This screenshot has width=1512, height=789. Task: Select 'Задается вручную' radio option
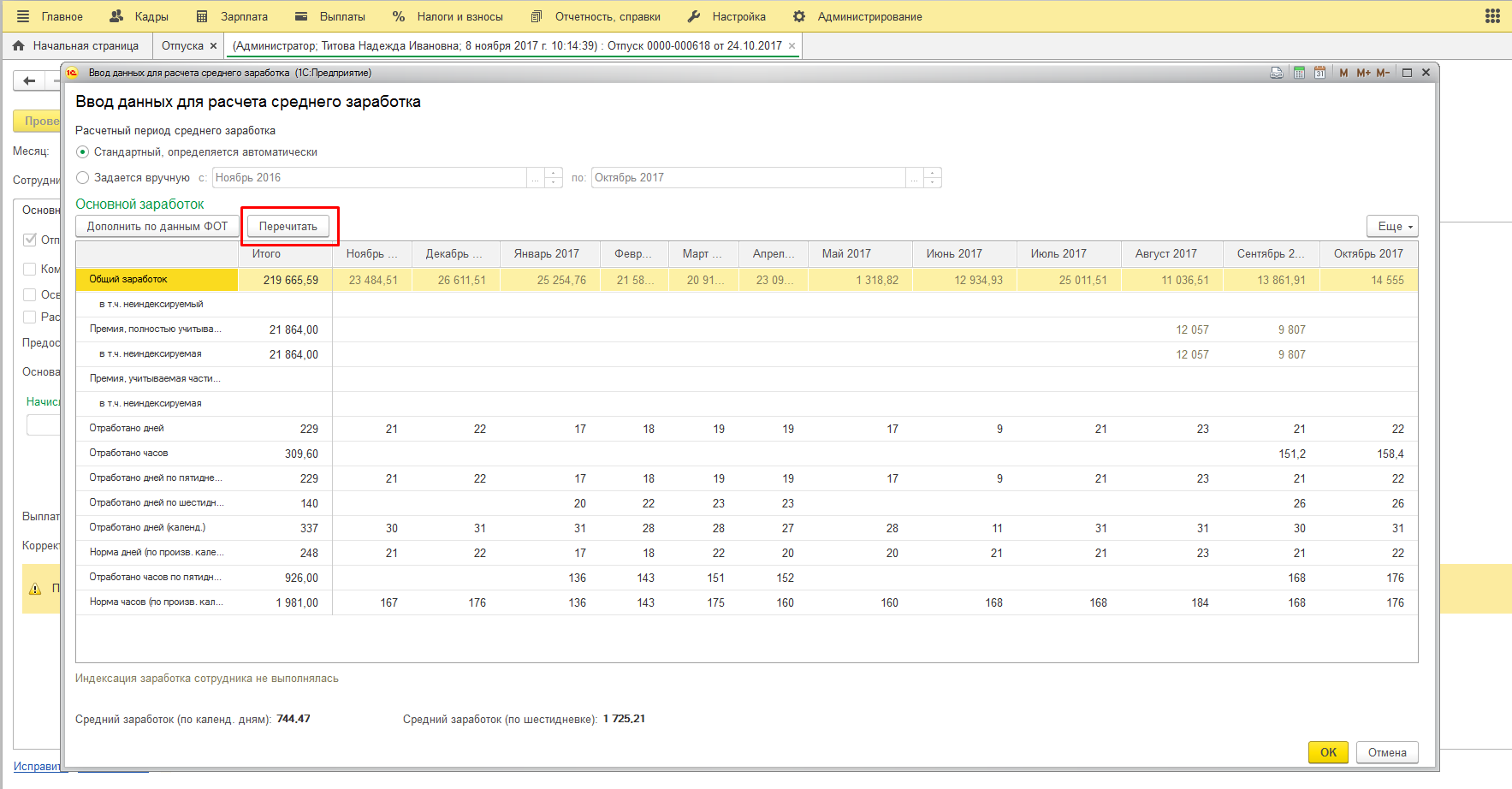tap(83, 178)
